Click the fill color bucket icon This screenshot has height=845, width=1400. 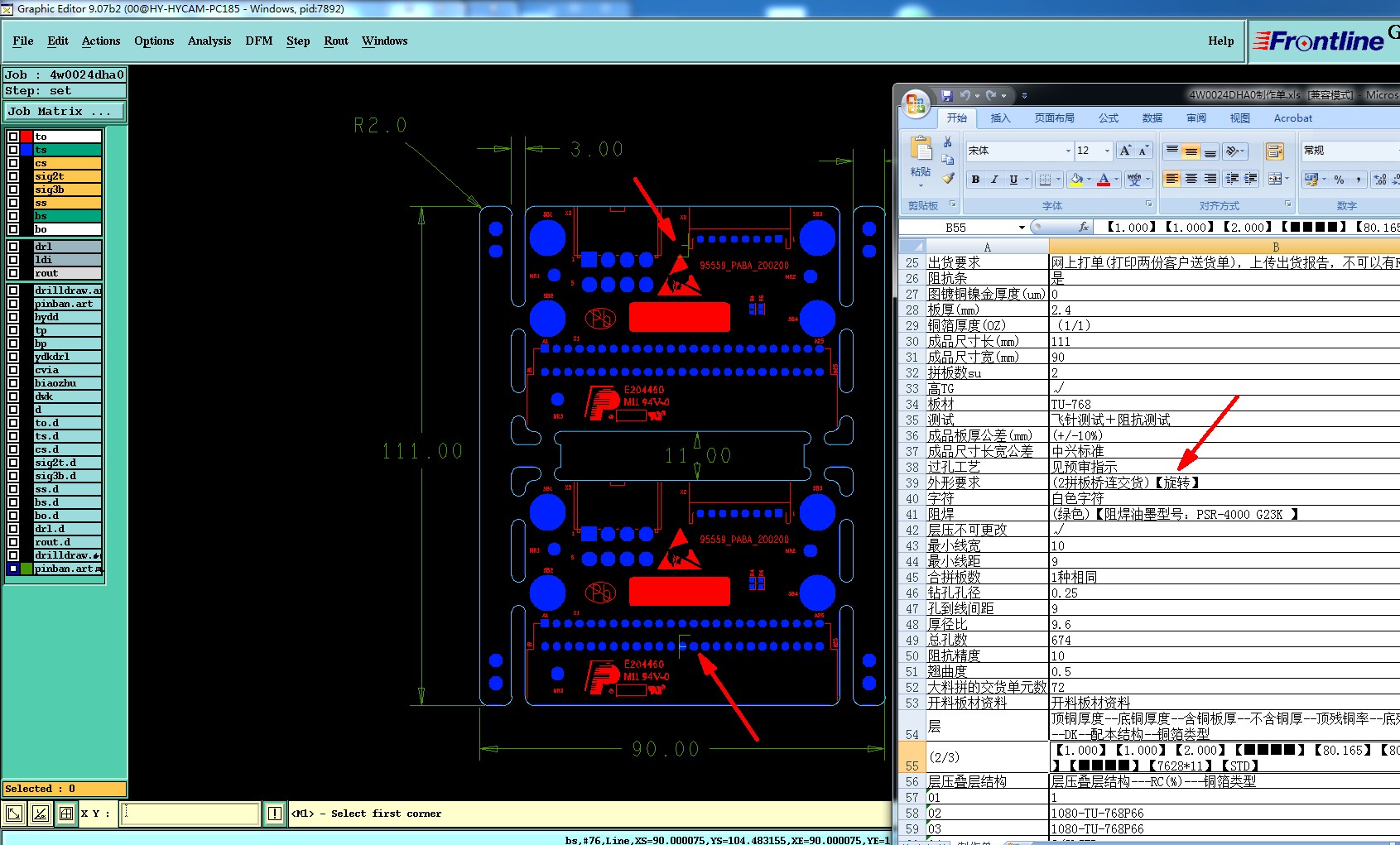pos(1075,179)
